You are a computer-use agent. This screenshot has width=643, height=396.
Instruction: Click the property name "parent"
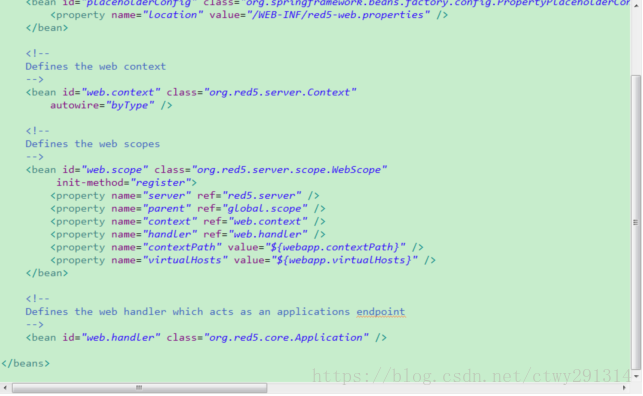point(166,209)
